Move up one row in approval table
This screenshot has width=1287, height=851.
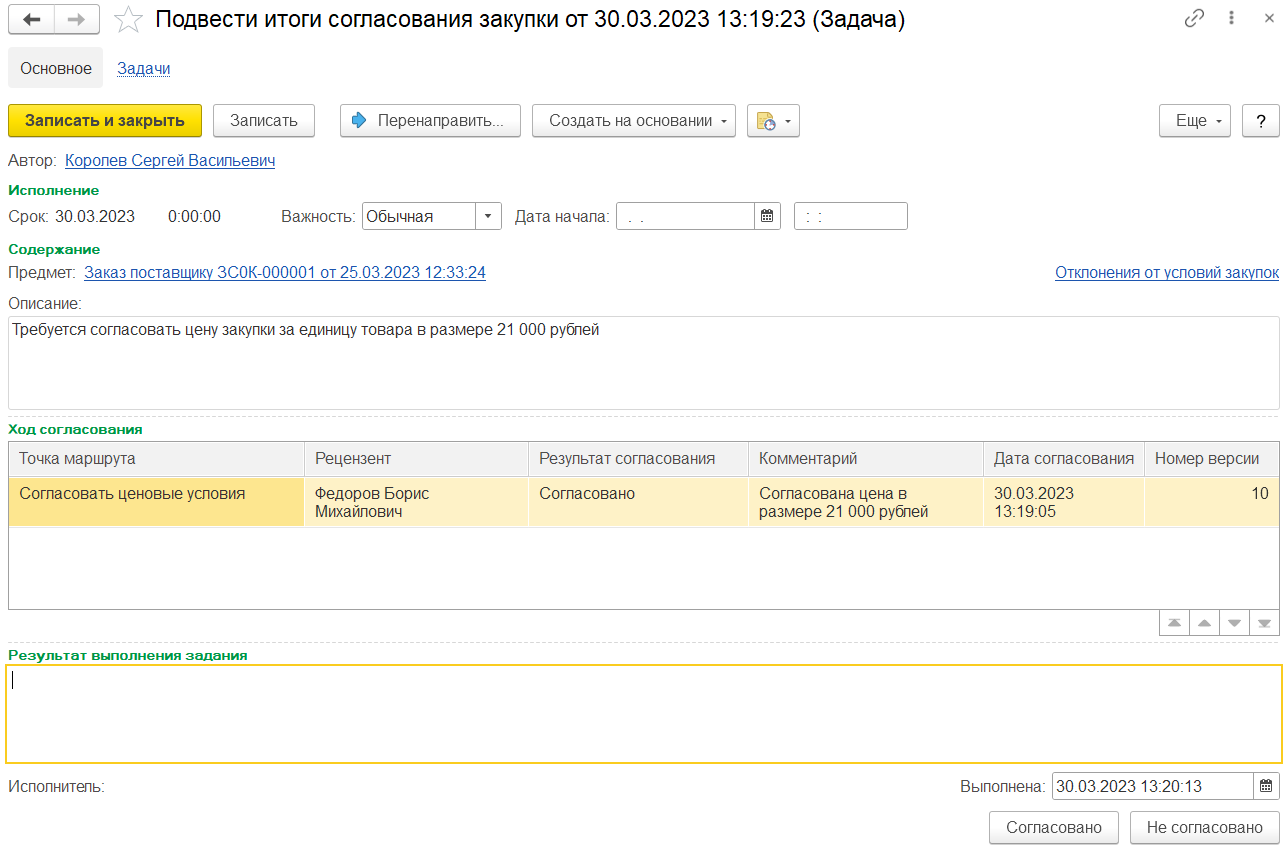click(x=1204, y=623)
